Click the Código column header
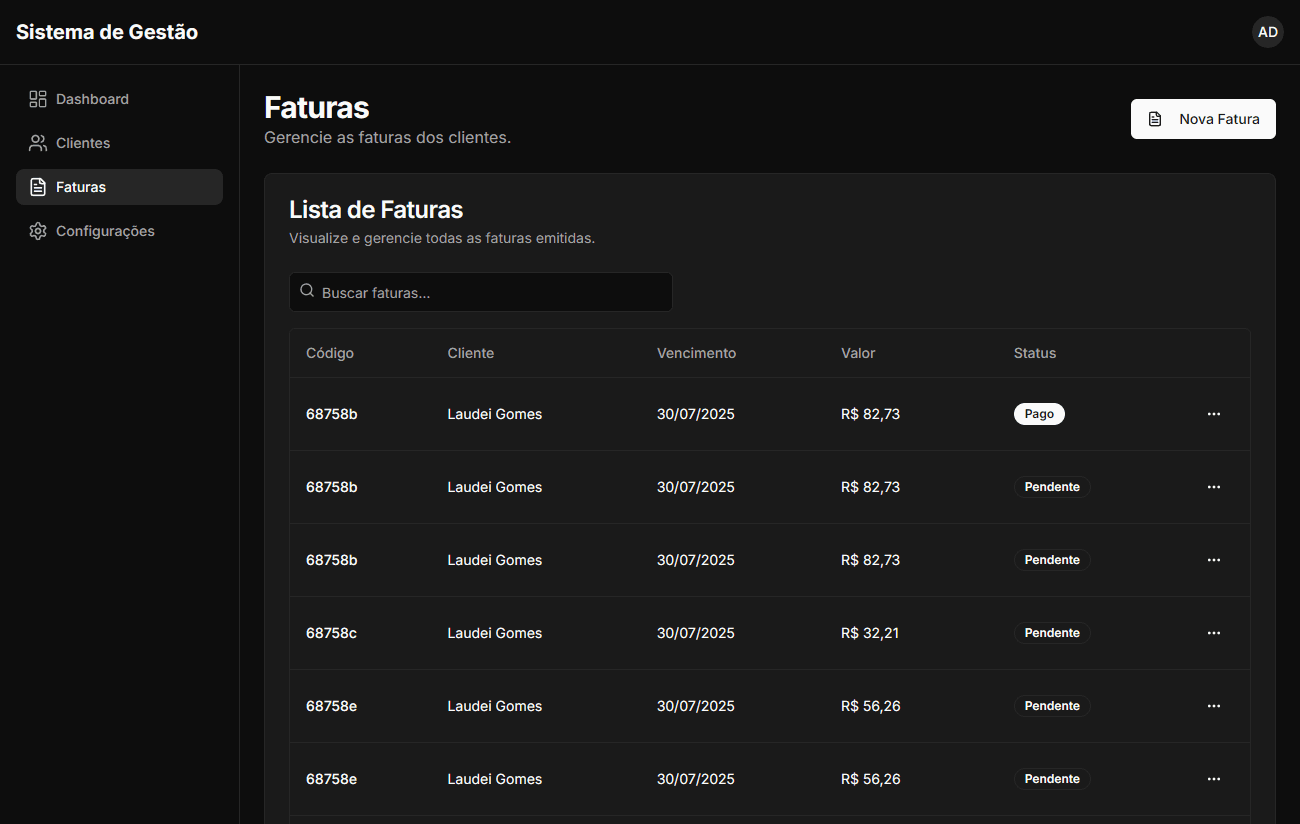The width and height of the screenshot is (1300, 824). tap(330, 353)
